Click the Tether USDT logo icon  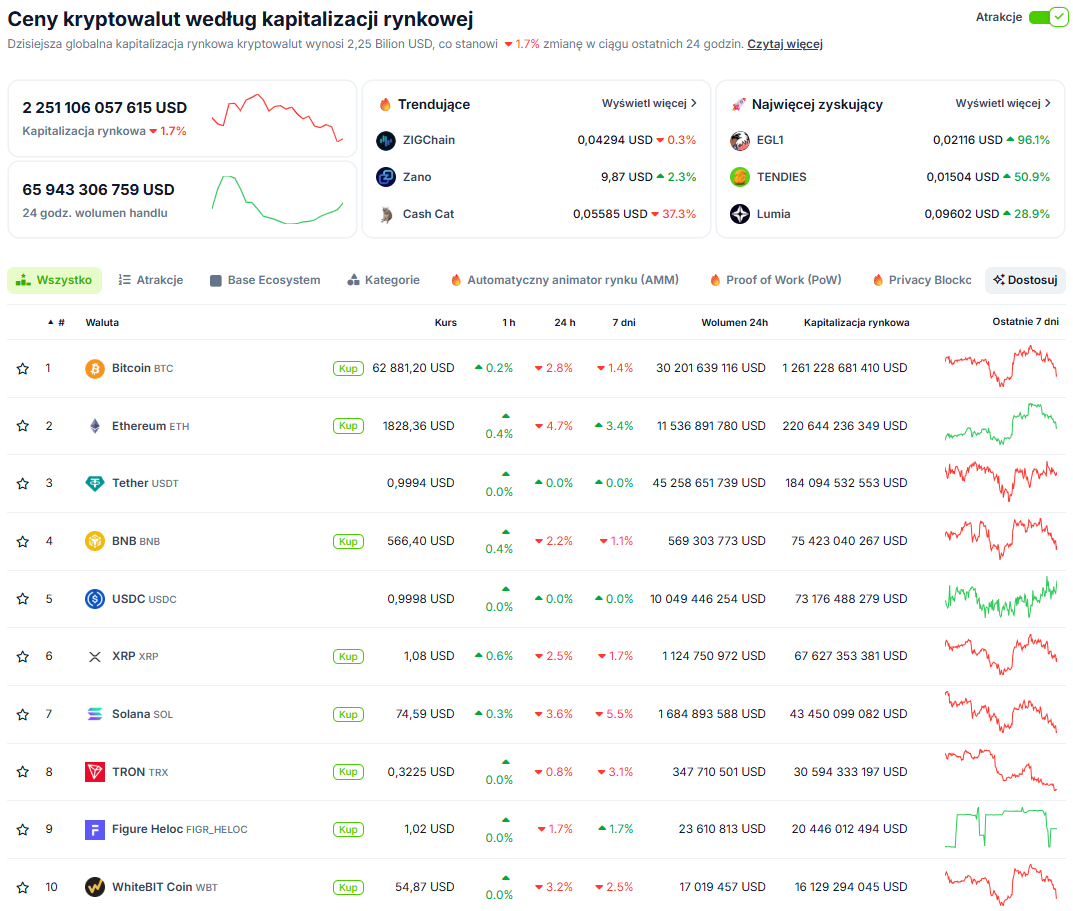point(94,484)
